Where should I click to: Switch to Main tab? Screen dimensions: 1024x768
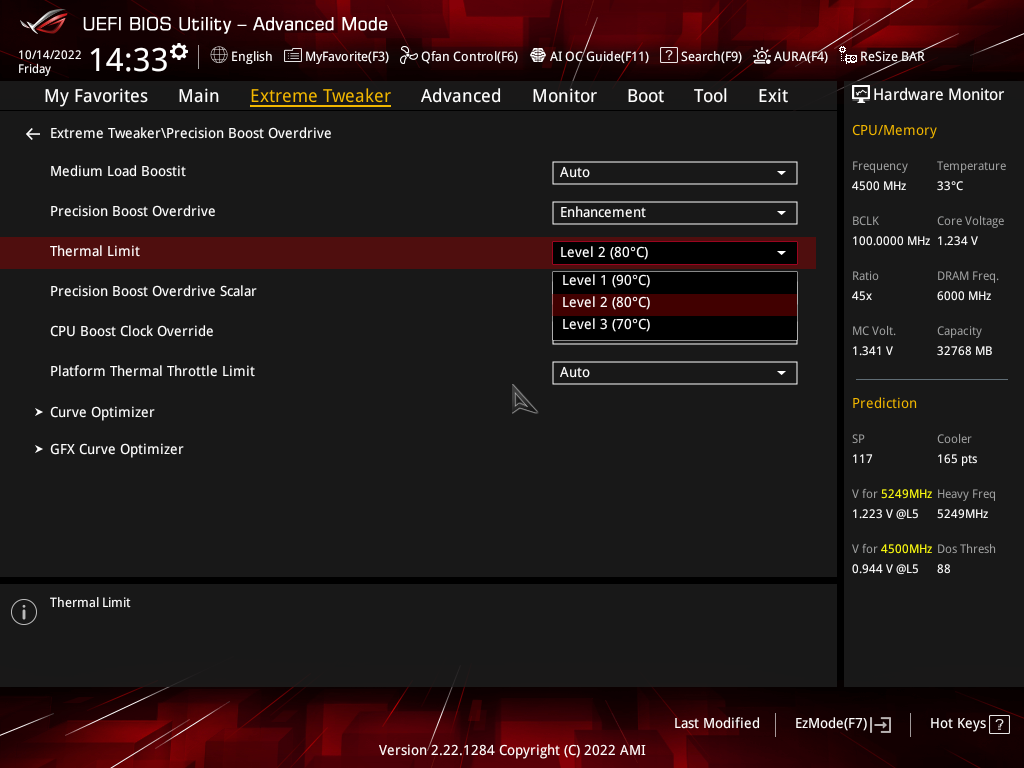199,96
